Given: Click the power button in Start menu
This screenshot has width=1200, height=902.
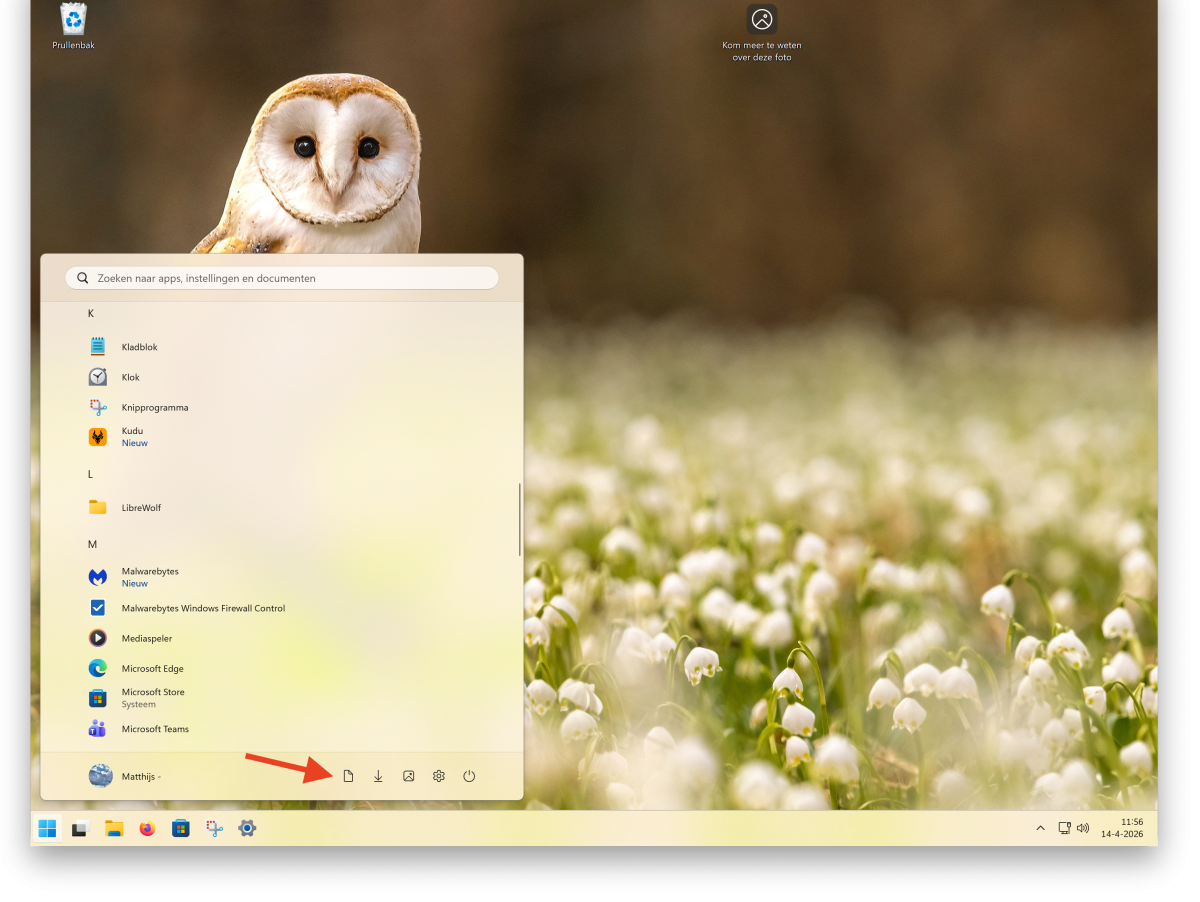Looking at the screenshot, I should [x=469, y=776].
